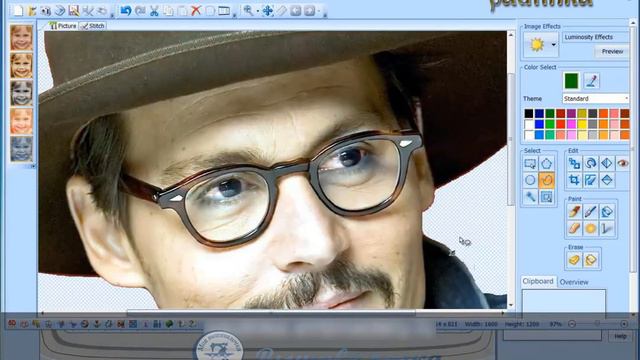
Task: Switch to the Stitch tab
Action: tap(92, 26)
